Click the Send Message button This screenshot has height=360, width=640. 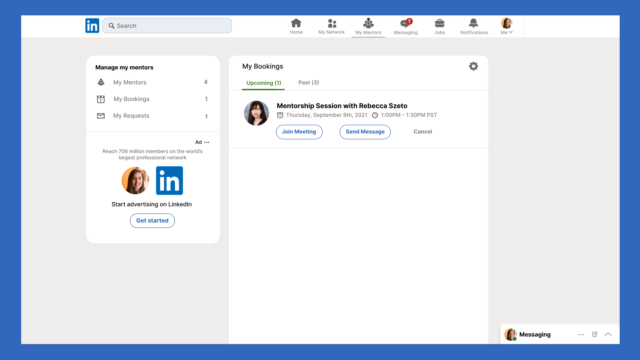[365, 132]
